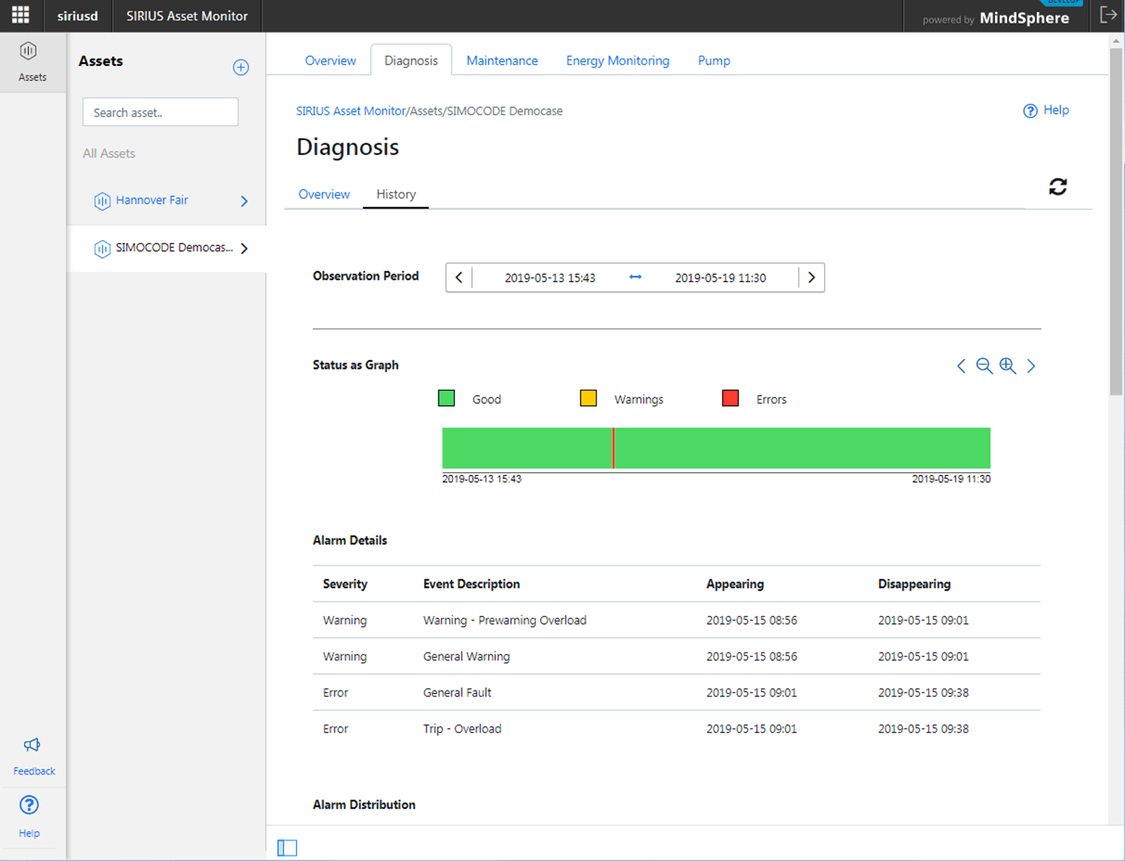Select the General Warning event row

pos(677,657)
